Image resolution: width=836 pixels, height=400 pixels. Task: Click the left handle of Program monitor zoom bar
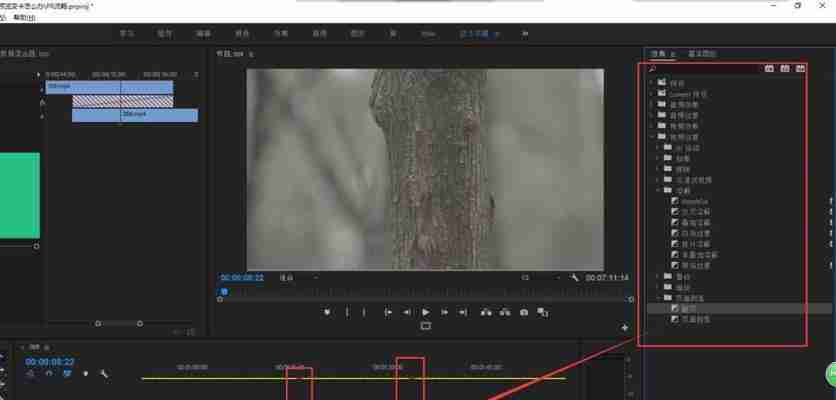click(220, 300)
